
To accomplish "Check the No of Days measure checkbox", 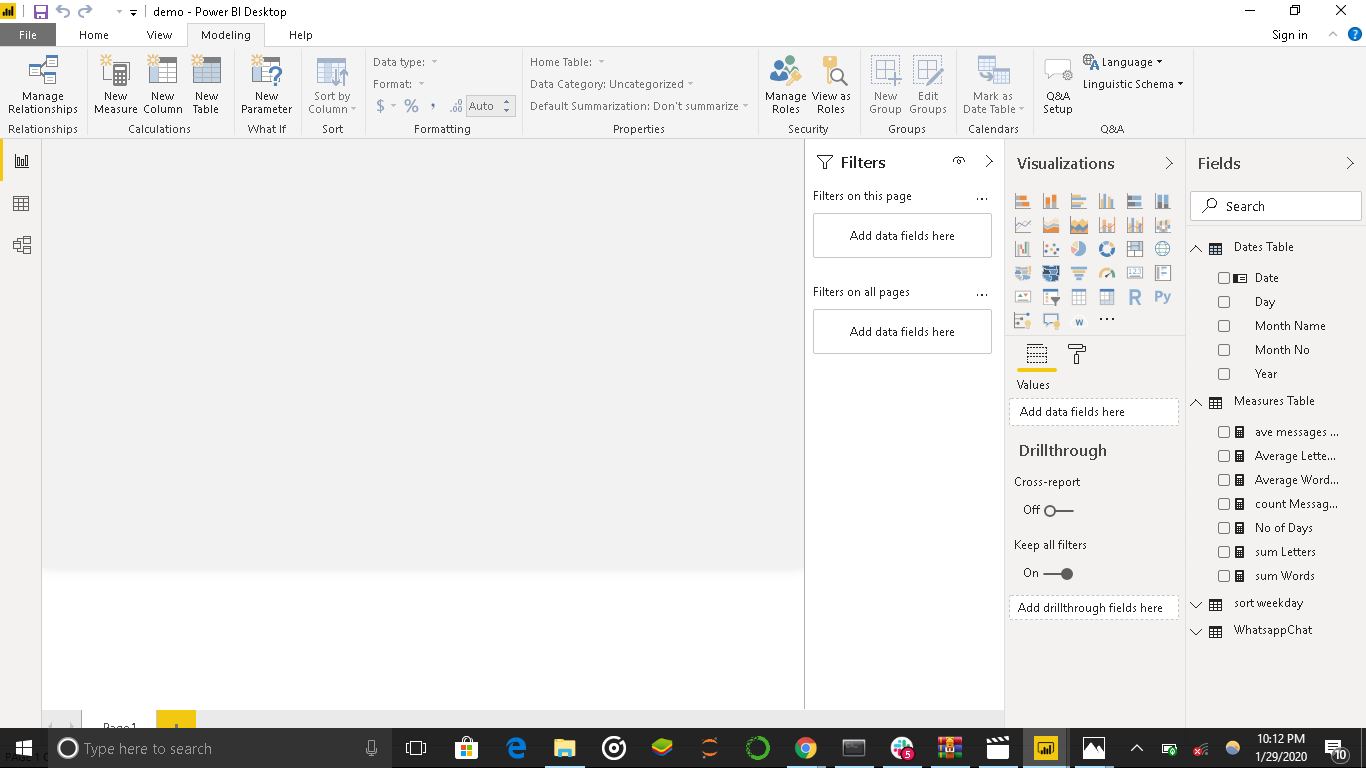I will coord(1224,528).
